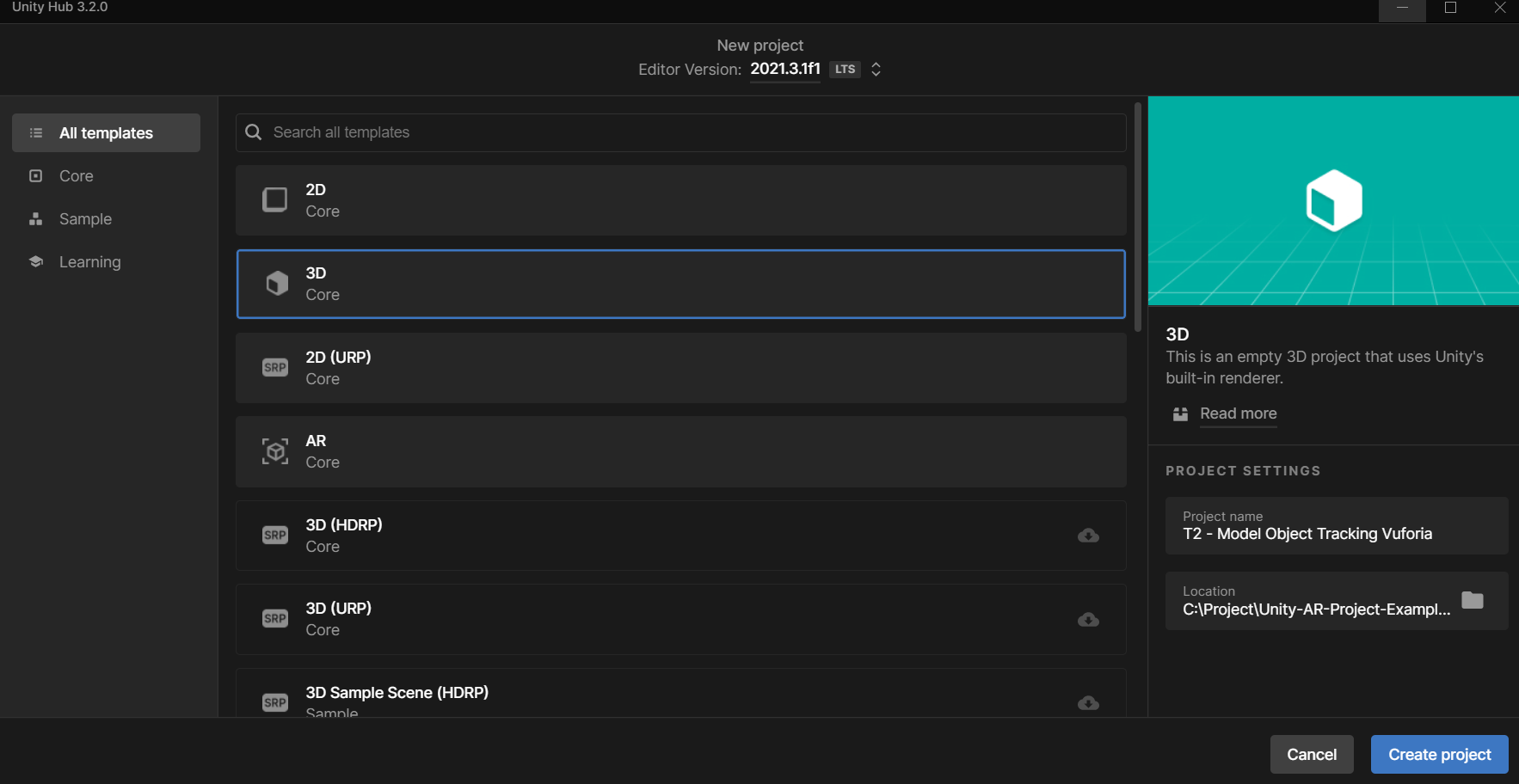
Task: Minimize the Unity Hub window
Action: 1402,9
